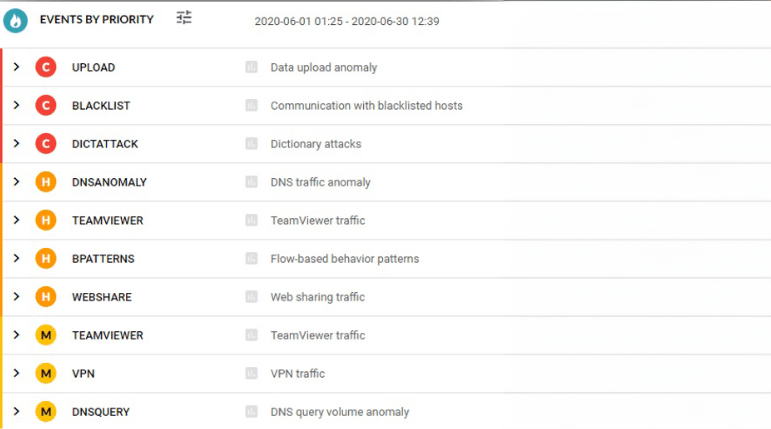Open the filter settings sliders icon

[x=184, y=17]
